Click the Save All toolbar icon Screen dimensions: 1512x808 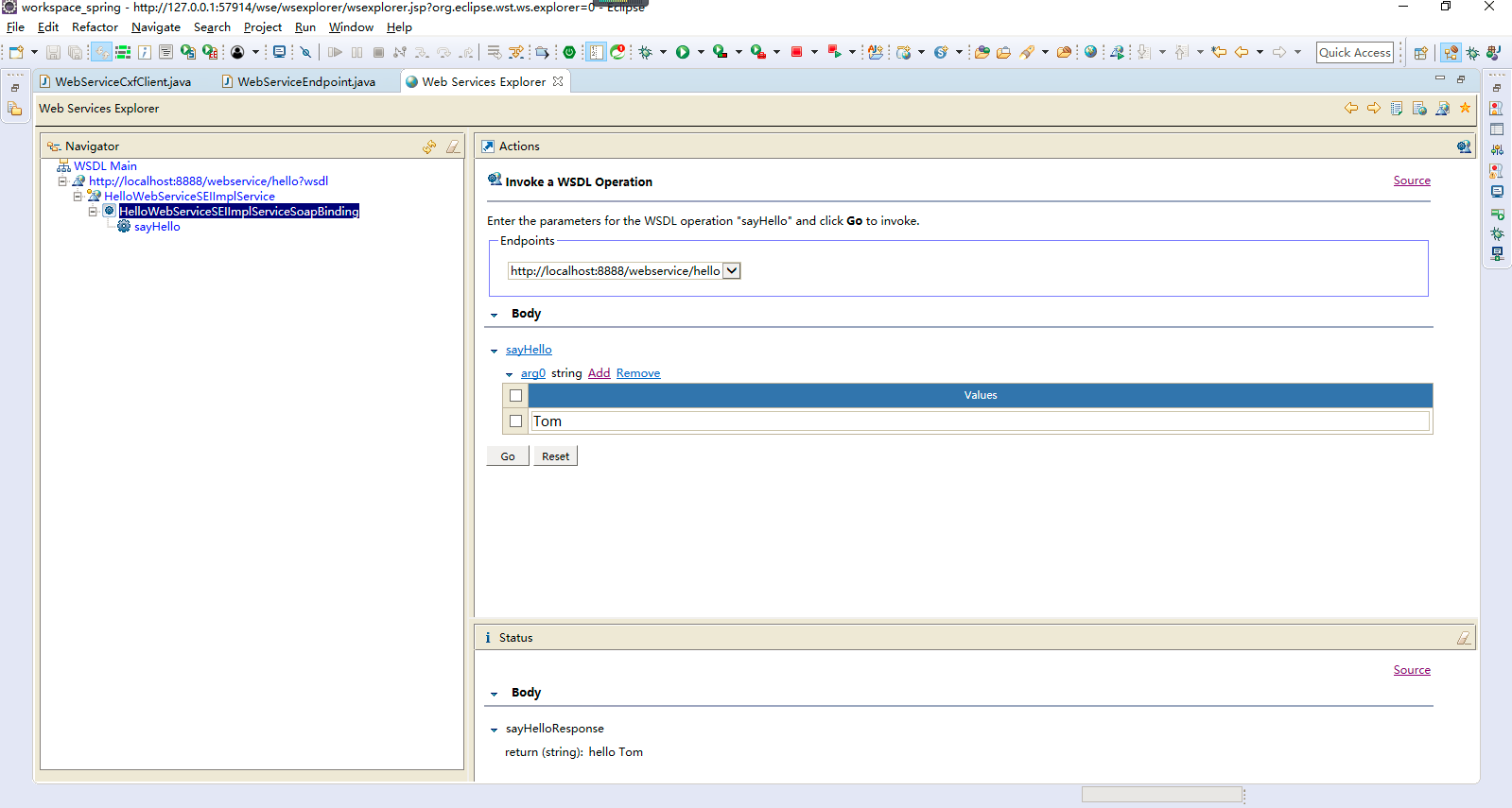click(x=75, y=52)
